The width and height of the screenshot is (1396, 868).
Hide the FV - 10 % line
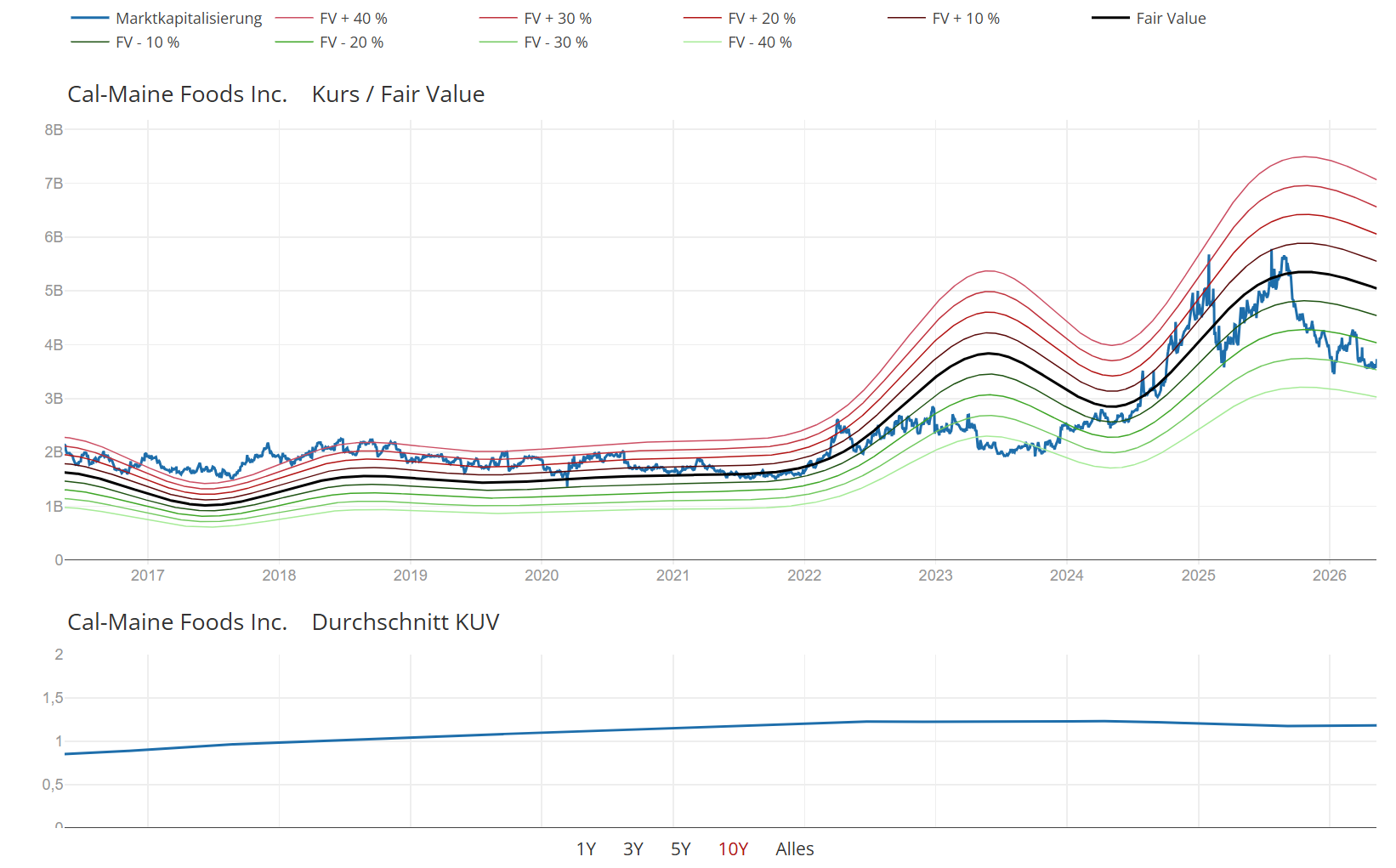click(126, 43)
